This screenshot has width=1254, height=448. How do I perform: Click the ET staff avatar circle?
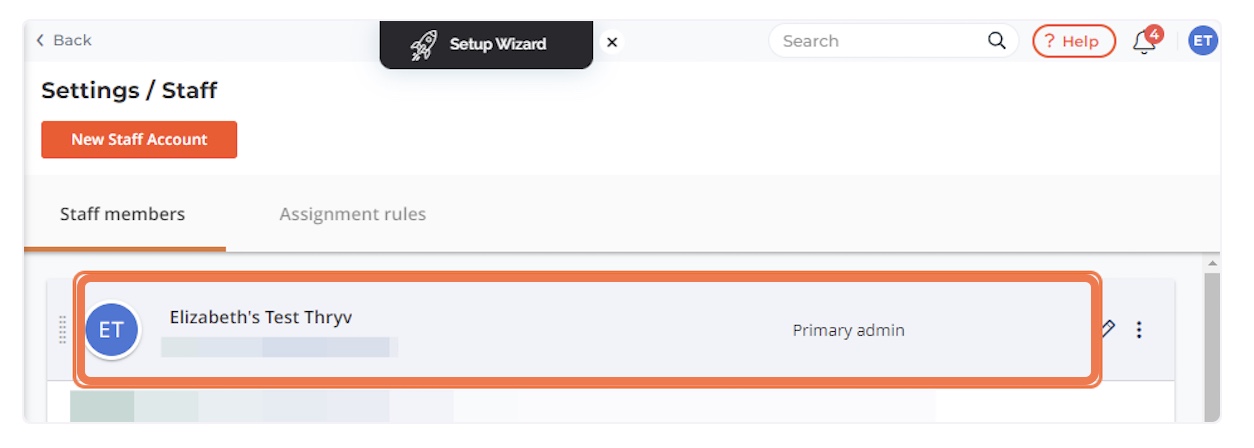pos(111,331)
